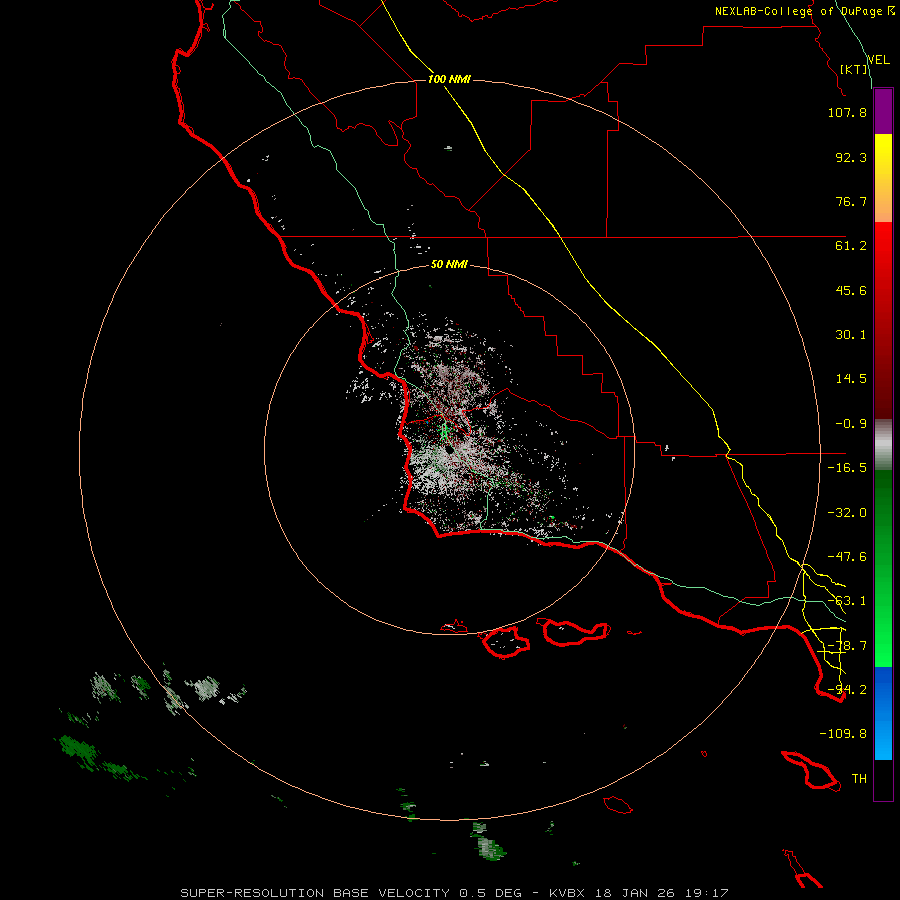This screenshot has height=900, width=900.
Task: Select the -32.0 legend value
Action: 847,513
